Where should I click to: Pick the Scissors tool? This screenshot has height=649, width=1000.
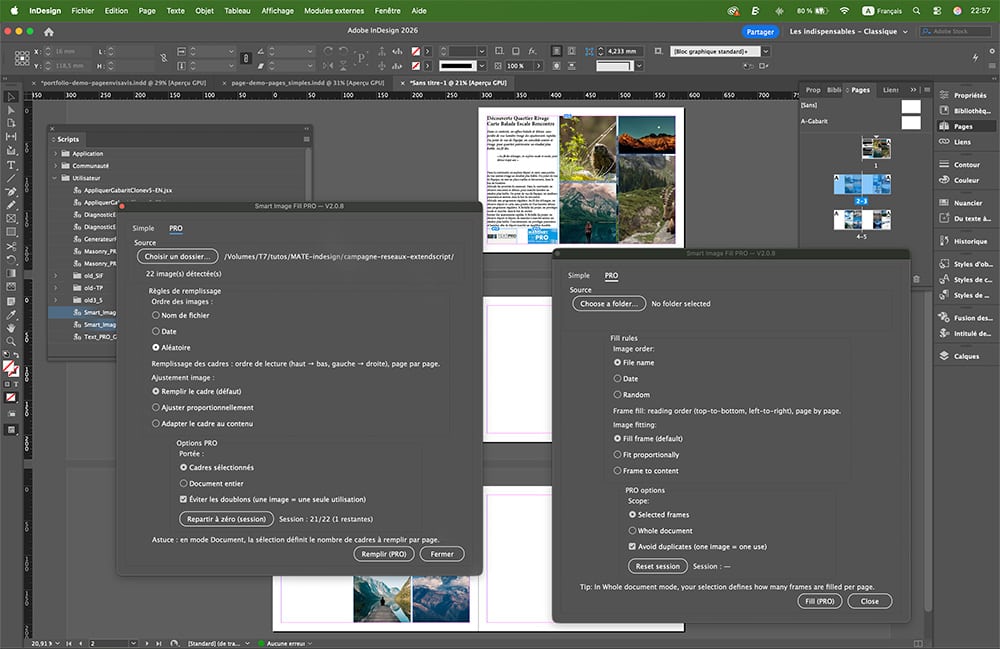[11, 245]
